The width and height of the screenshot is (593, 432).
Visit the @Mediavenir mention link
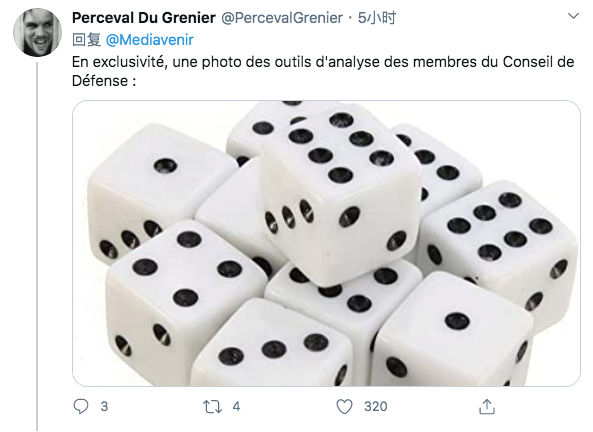pyautogui.click(x=150, y=40)
